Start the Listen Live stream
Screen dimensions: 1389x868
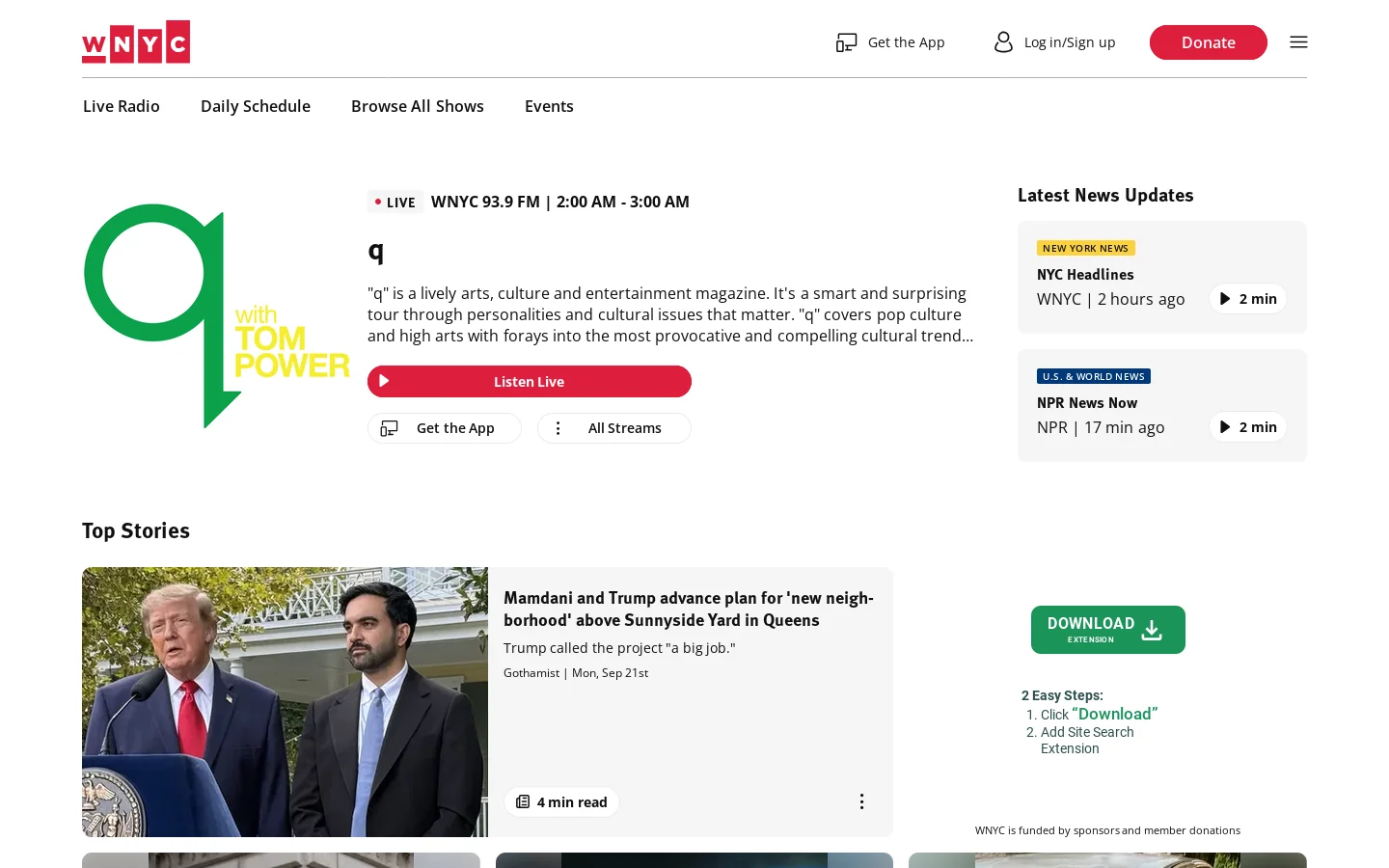click(530, 381)
